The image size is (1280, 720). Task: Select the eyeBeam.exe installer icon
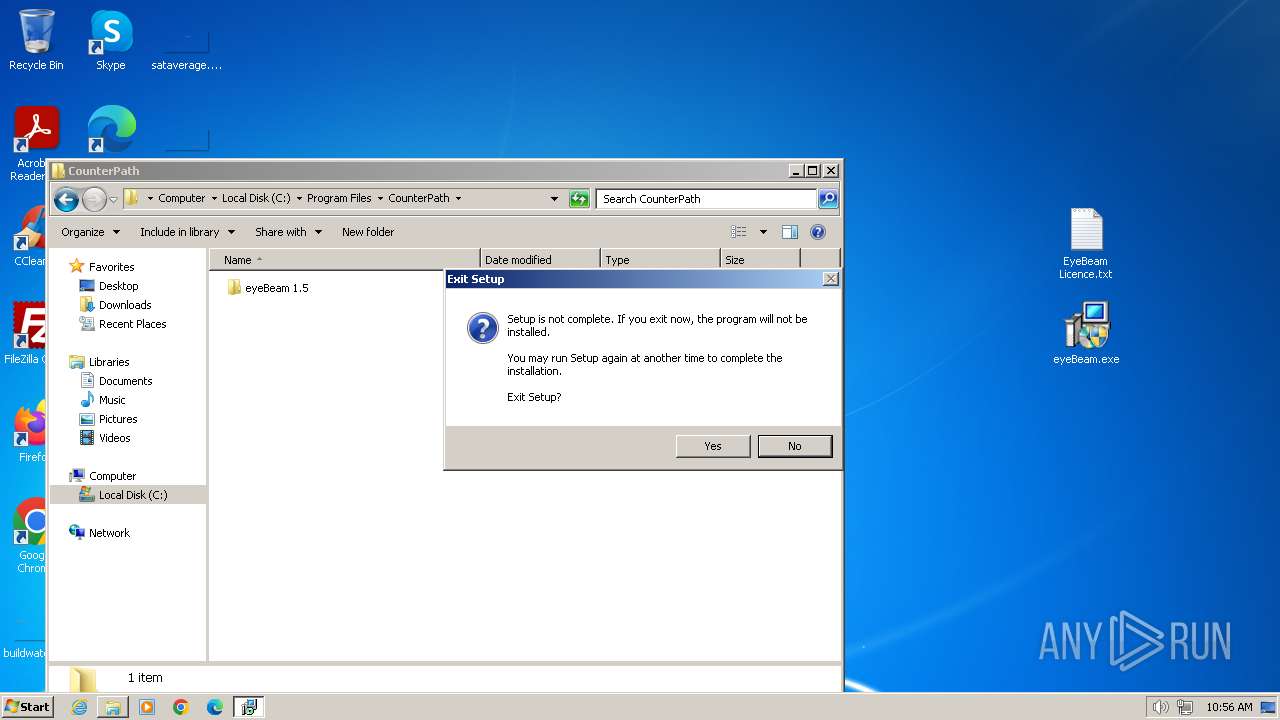coord(1086,335)
